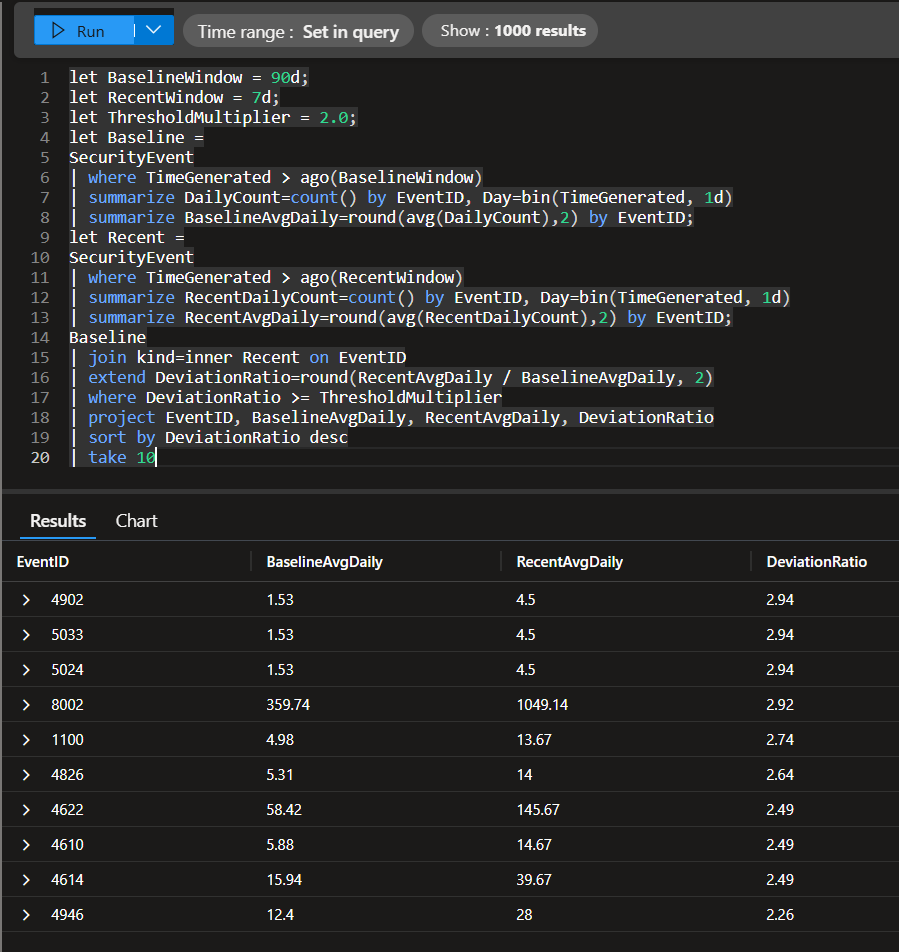
Task: Expand the row for EventID 4946
Action: point(26,915)
